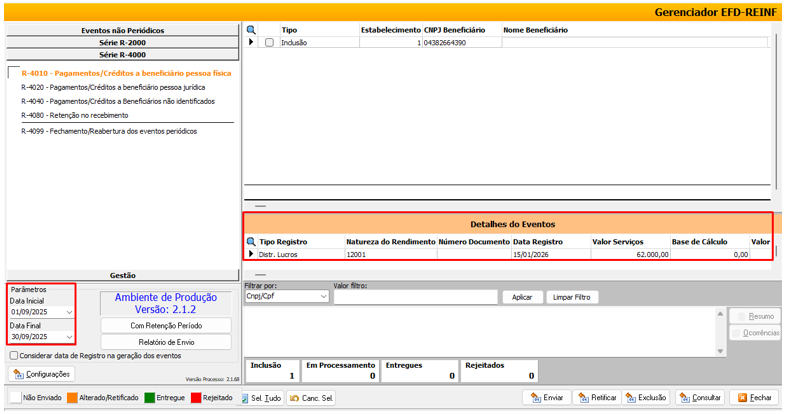Screen dimensions: 787x414
Task: Open the Data Final date dropdown
Action: (68, 338)
